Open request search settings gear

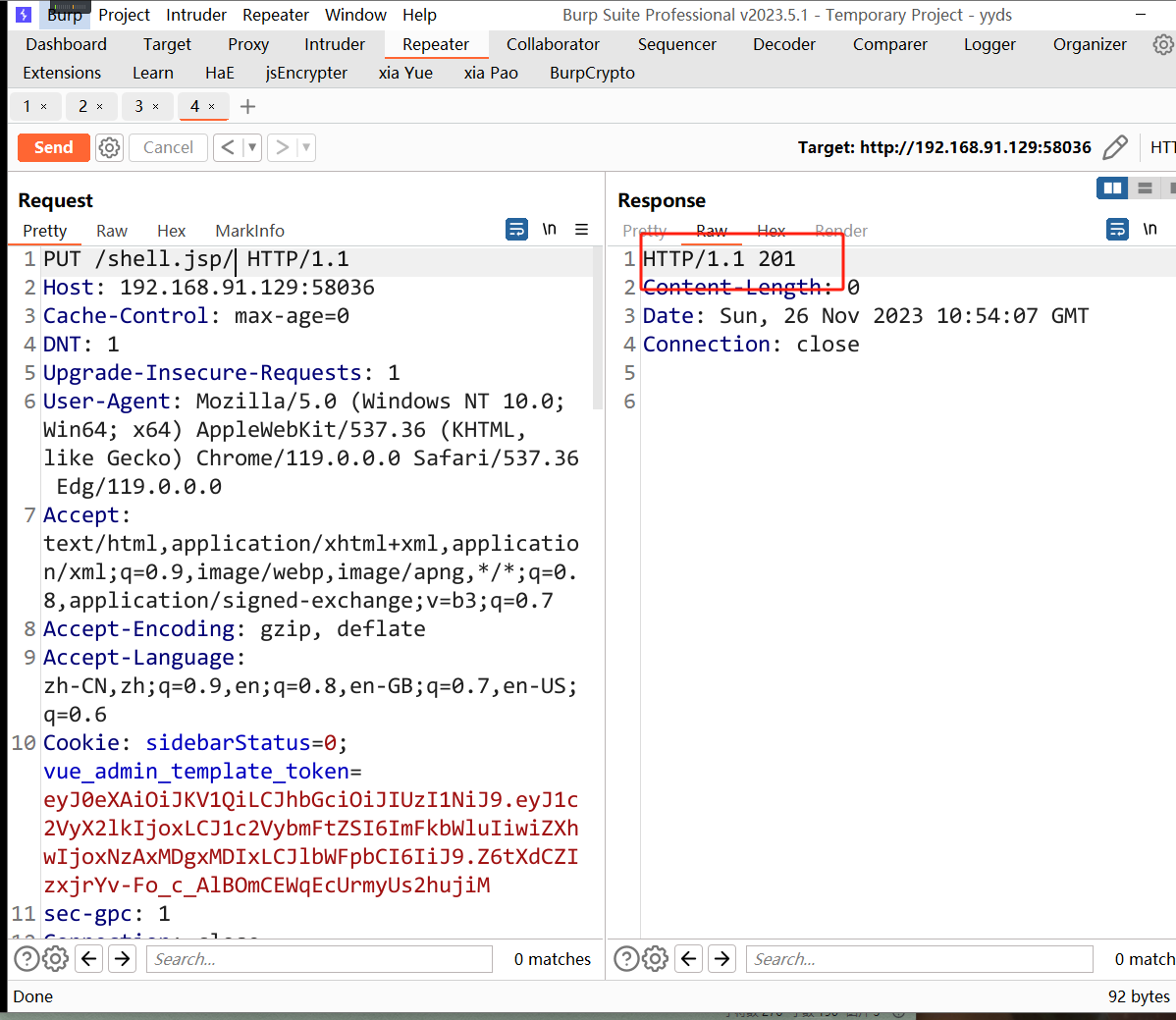point(56,959)
